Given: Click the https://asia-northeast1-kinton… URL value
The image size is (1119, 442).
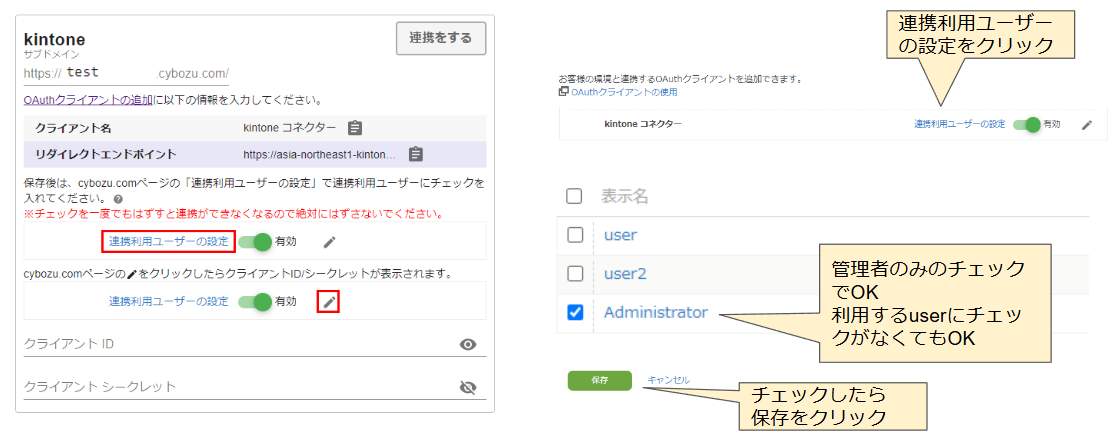Looking at the screenshot, I should pos(319,154).
